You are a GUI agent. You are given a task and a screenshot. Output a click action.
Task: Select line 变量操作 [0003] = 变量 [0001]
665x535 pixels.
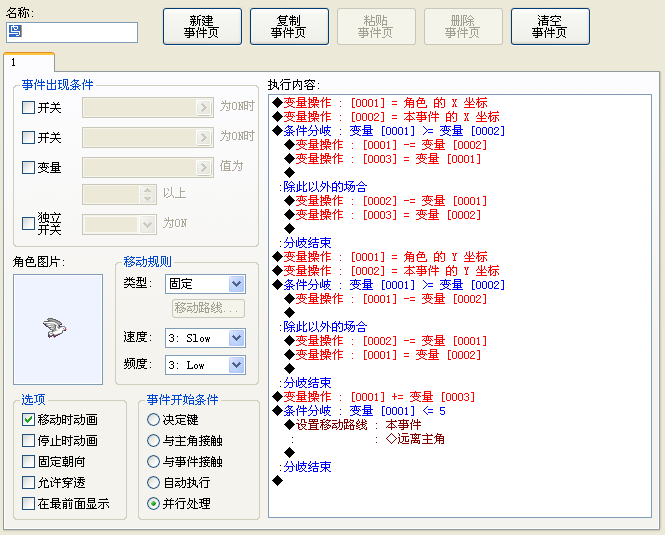[x=383, y=159]
